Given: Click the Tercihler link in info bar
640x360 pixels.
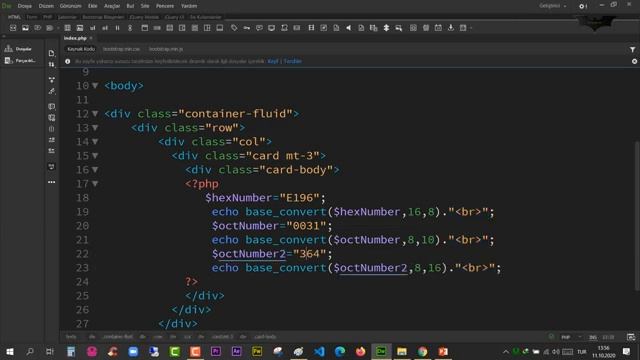Looking at the screenshot, I should [x=293, y=61].
